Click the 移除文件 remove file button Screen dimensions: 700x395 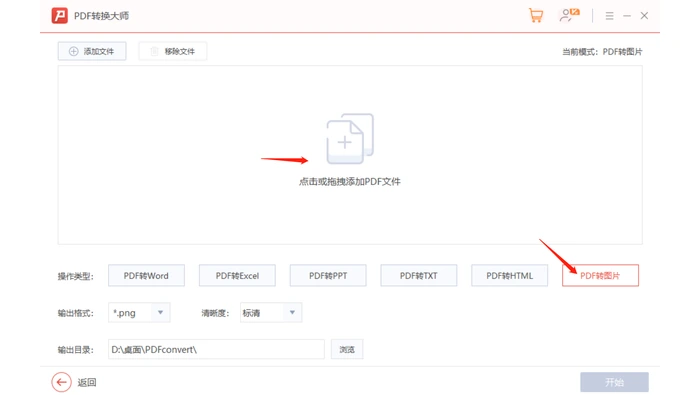coord(173,51)
